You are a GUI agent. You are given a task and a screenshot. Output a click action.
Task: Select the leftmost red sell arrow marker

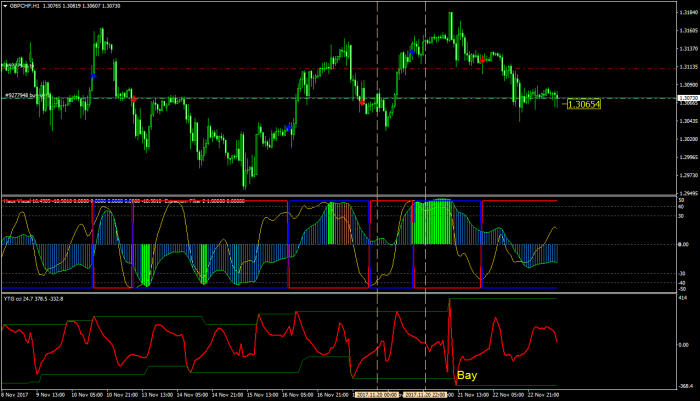pyautogui.click(x=134, y=99)
